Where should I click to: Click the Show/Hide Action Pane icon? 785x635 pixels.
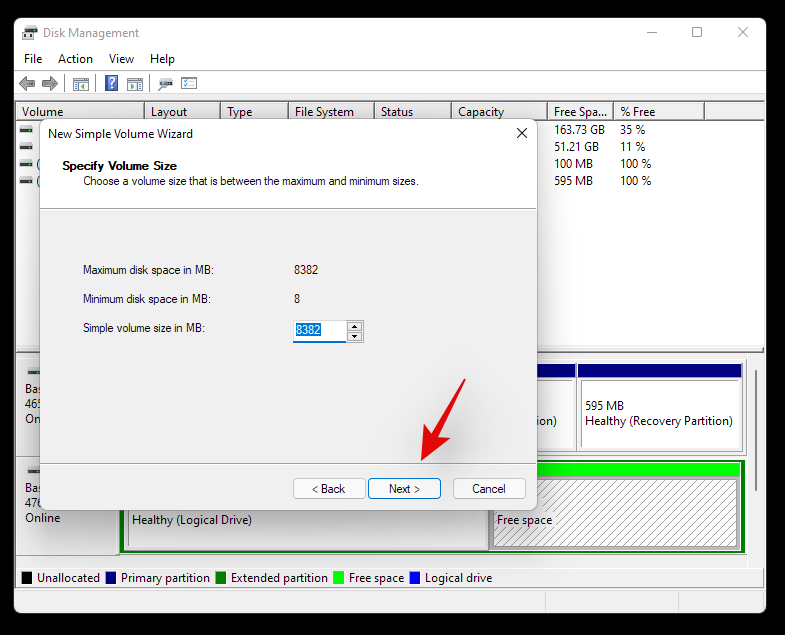[x=135, y=84]
